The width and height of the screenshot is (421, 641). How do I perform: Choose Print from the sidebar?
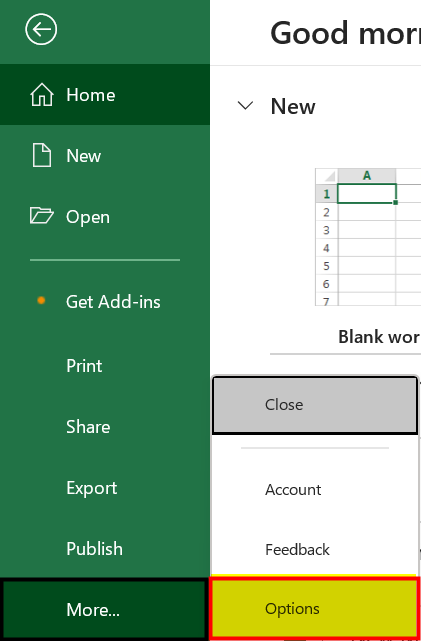point(105,365)
